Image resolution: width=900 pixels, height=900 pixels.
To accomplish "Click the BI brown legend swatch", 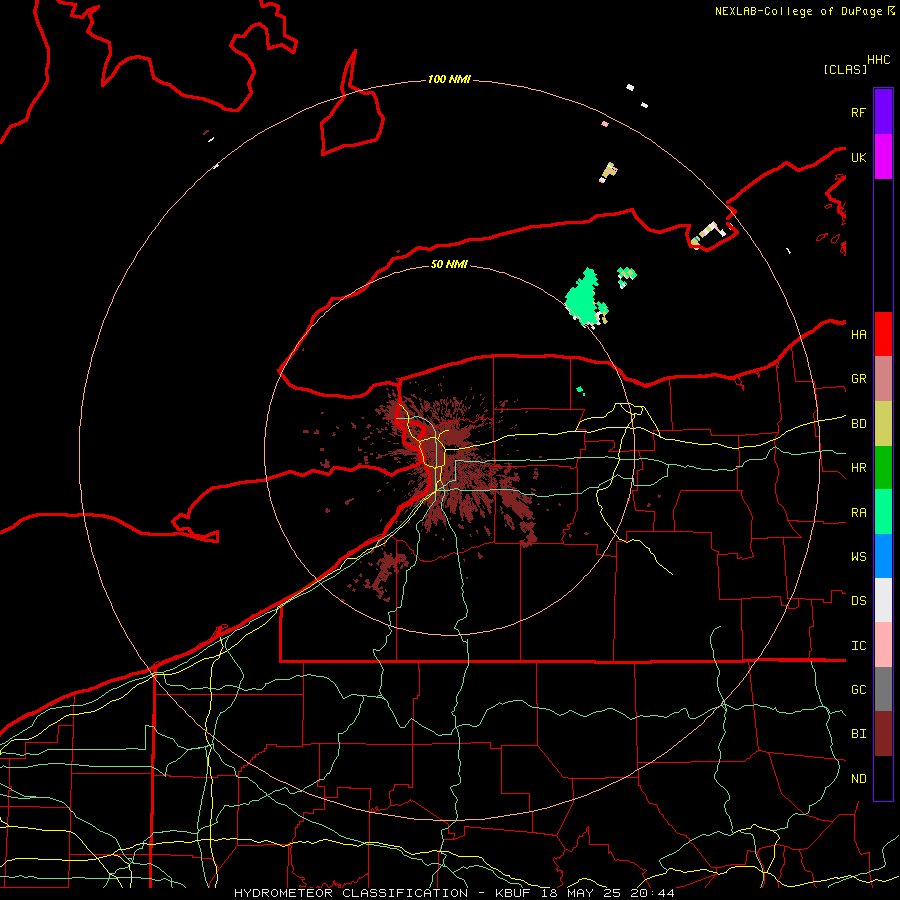I will (883, 734).
